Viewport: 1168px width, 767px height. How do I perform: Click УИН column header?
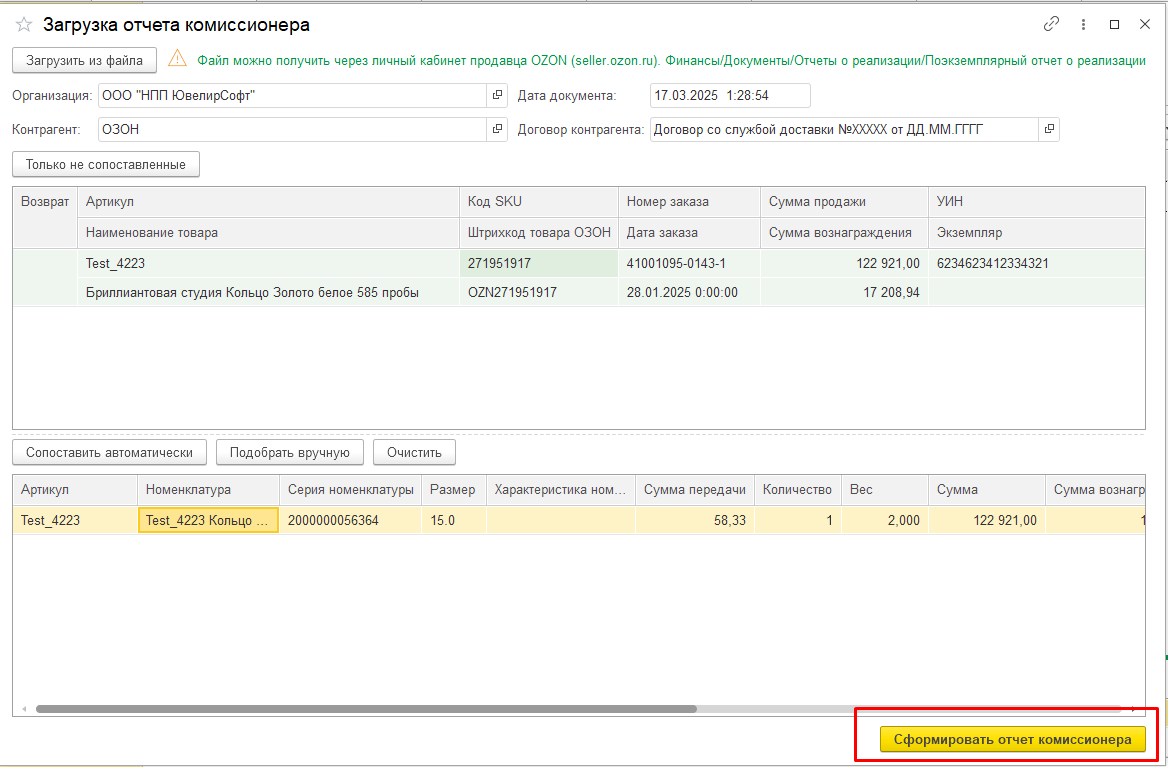point(1036,202)
